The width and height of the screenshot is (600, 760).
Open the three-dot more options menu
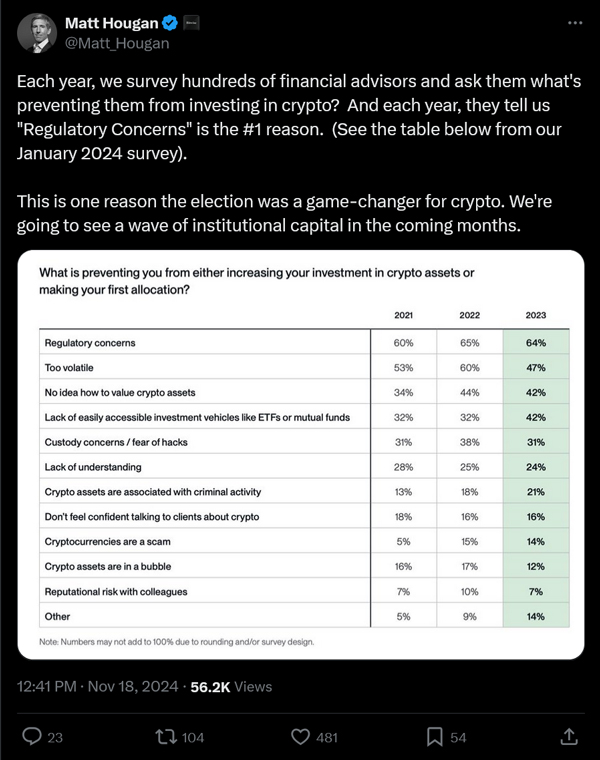(574, 23)
